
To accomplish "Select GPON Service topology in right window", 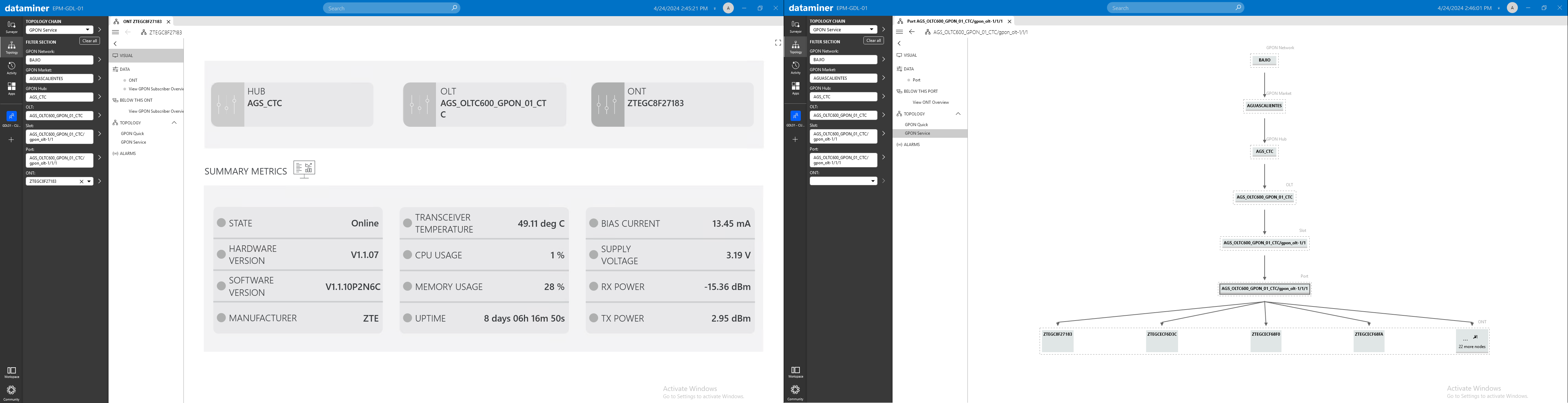I will (x=929, y=133).
